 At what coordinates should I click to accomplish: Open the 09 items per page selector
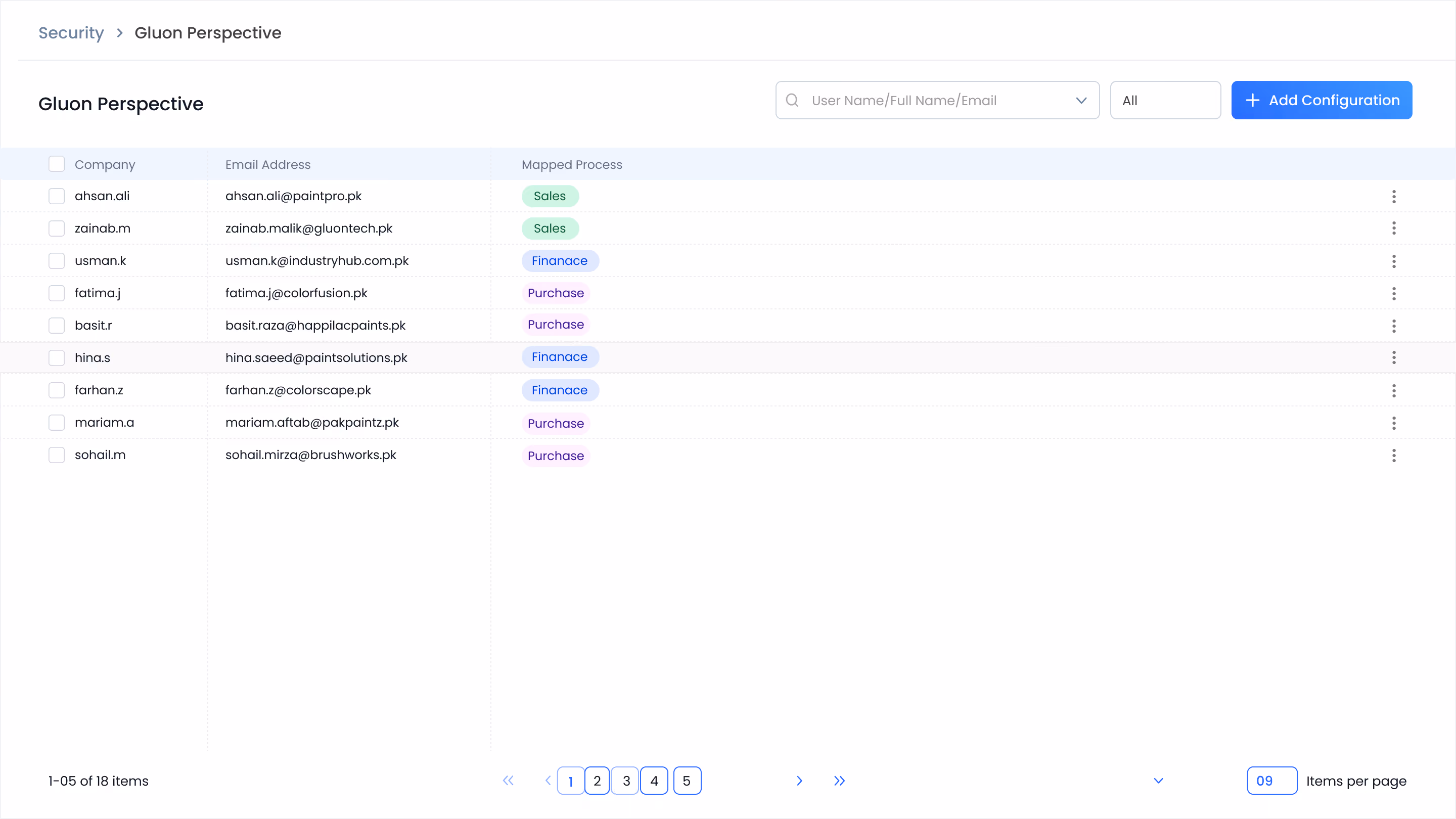tap(1272, 781)
